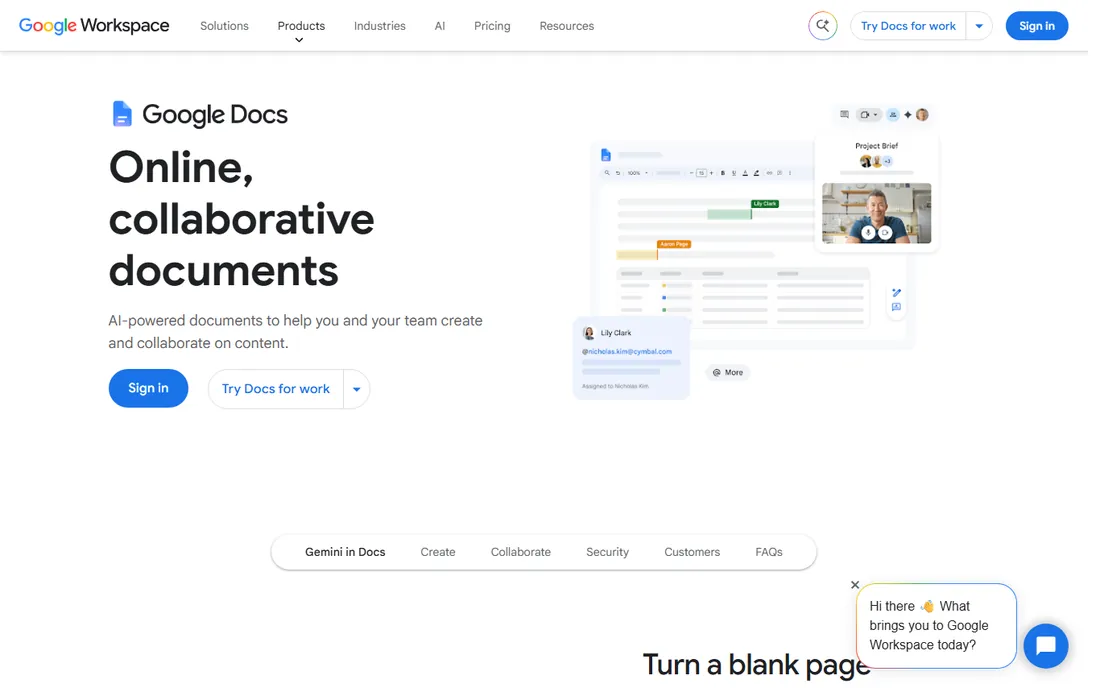Viewport: 1100px width, 688px height.
Task: Click the Turn a blank page heading
Action: [756, 665]
